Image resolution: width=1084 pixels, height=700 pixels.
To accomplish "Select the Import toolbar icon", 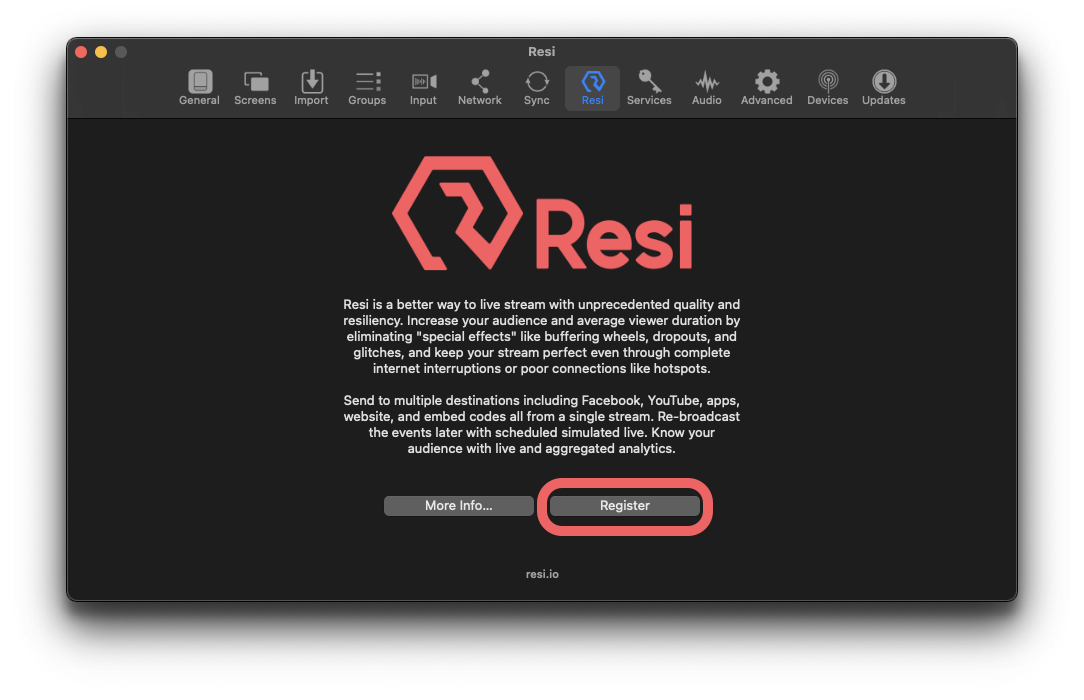I will (x=311, y=87).
